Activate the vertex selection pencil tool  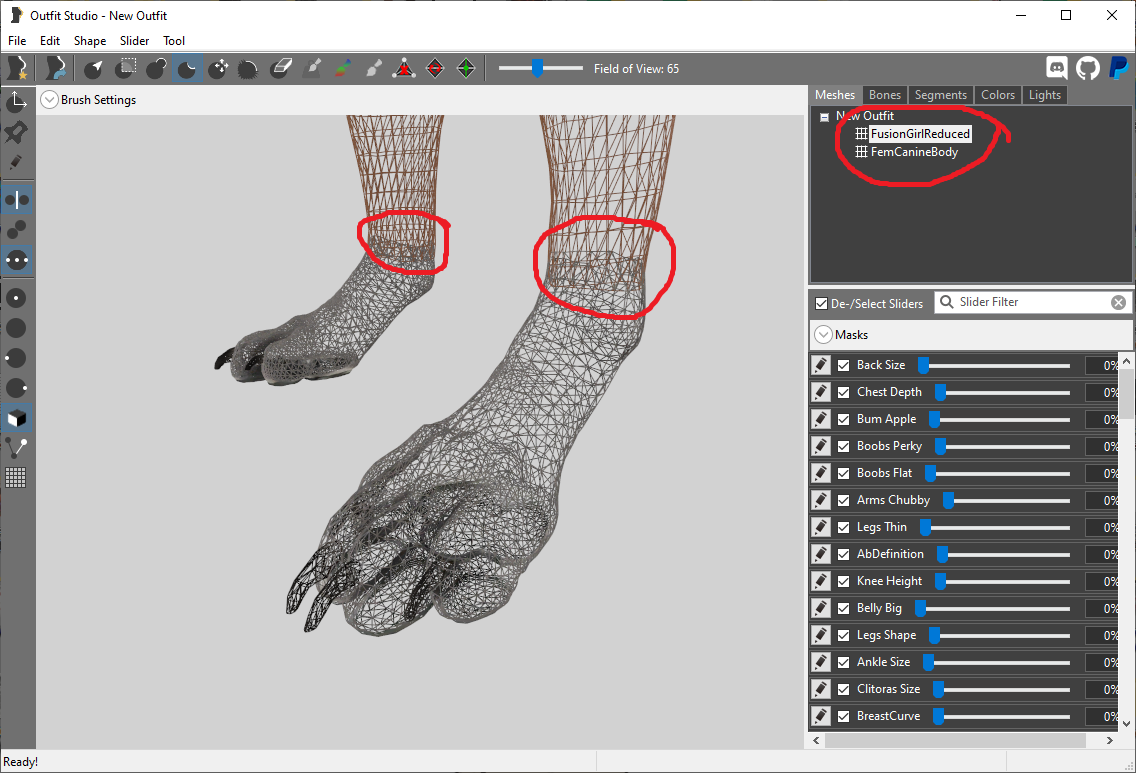click(16, 162)
